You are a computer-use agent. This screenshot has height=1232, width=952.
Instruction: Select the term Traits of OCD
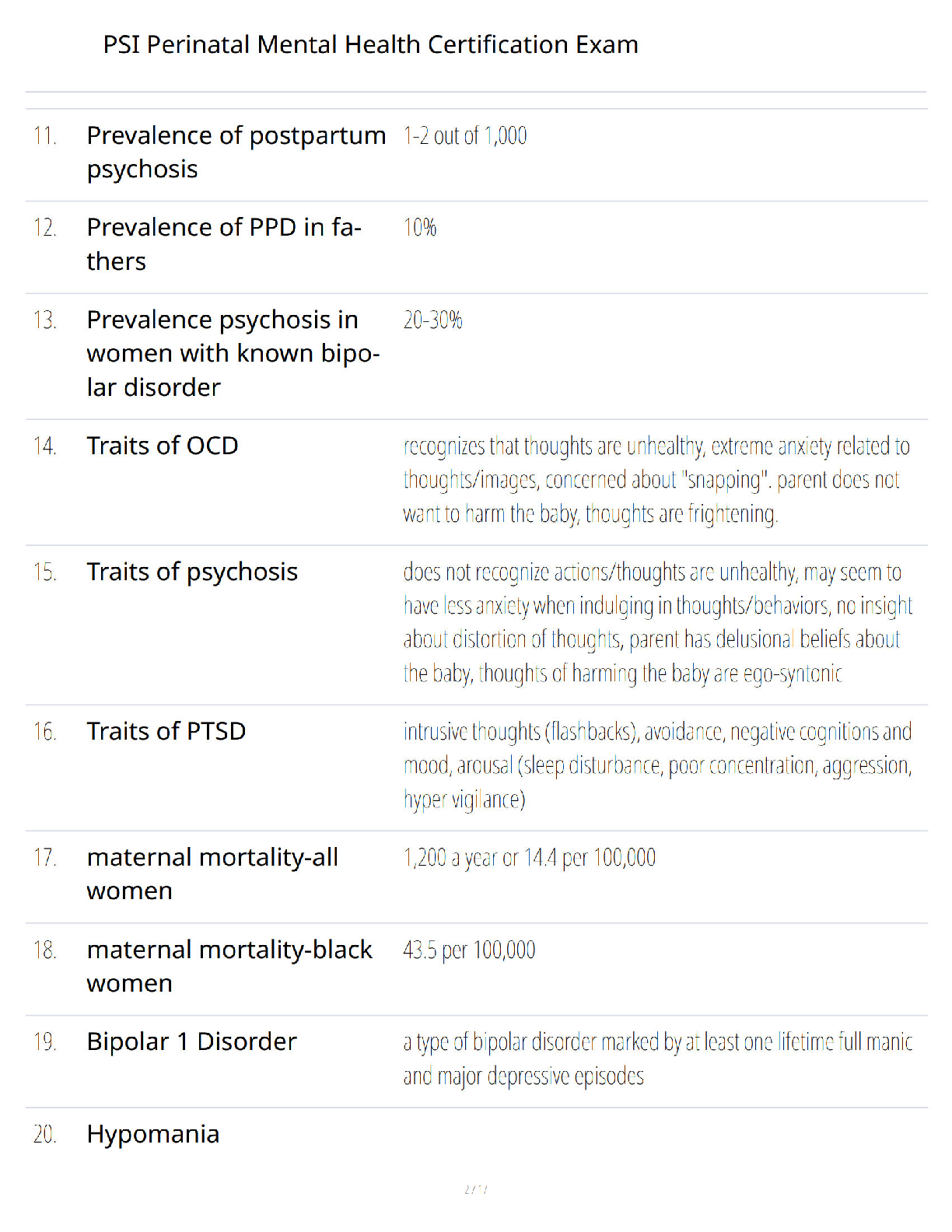tap(163, 446)
